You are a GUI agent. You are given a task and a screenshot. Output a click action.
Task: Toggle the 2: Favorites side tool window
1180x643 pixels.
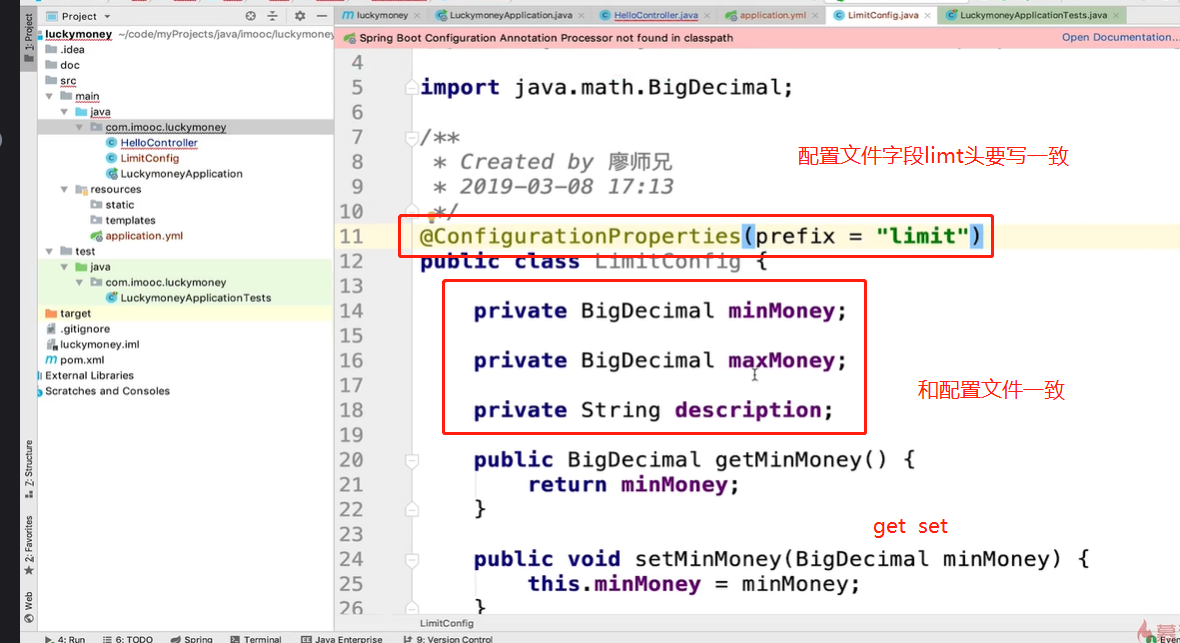(x=29, y=545)
